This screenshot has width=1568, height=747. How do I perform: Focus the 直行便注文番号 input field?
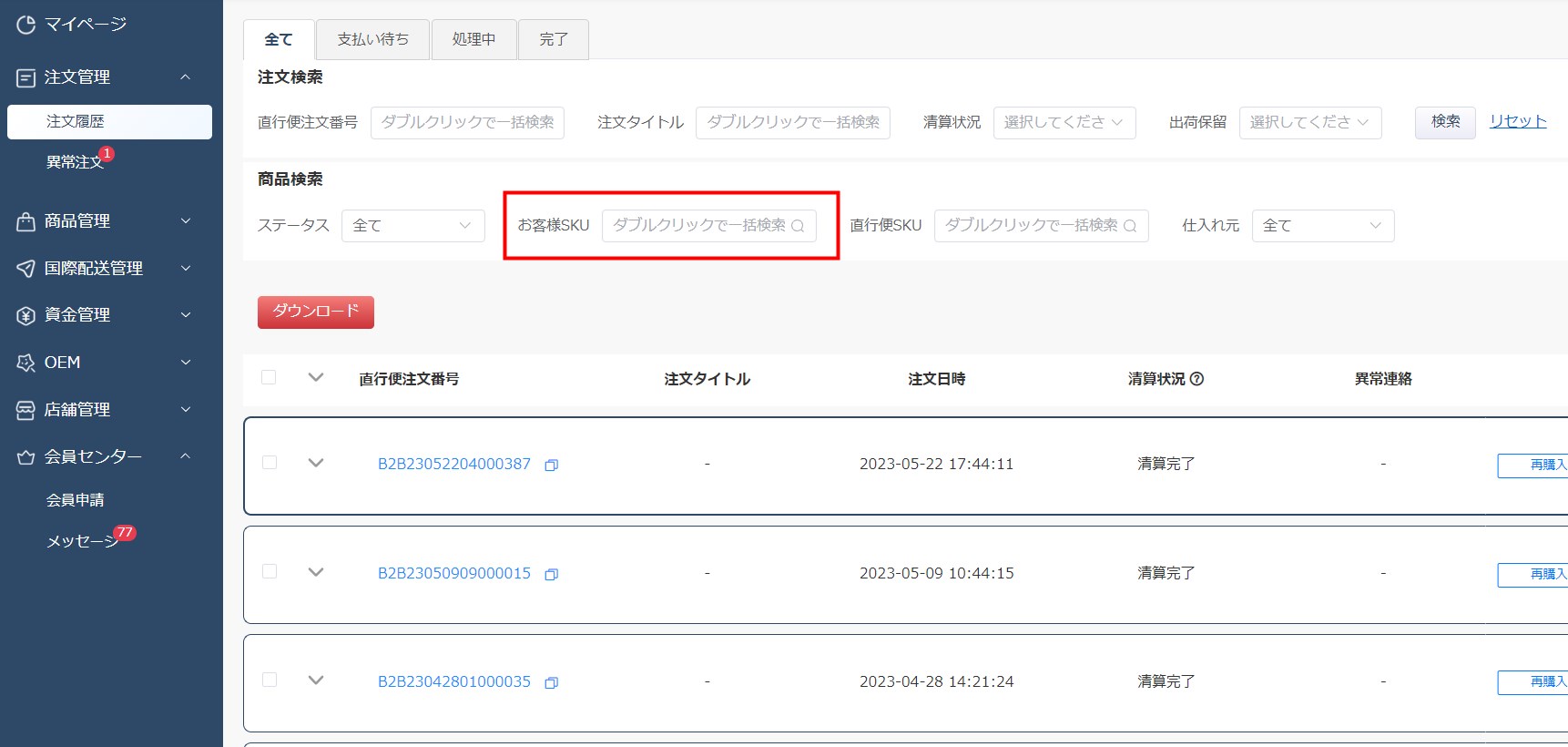coord(467,123)
